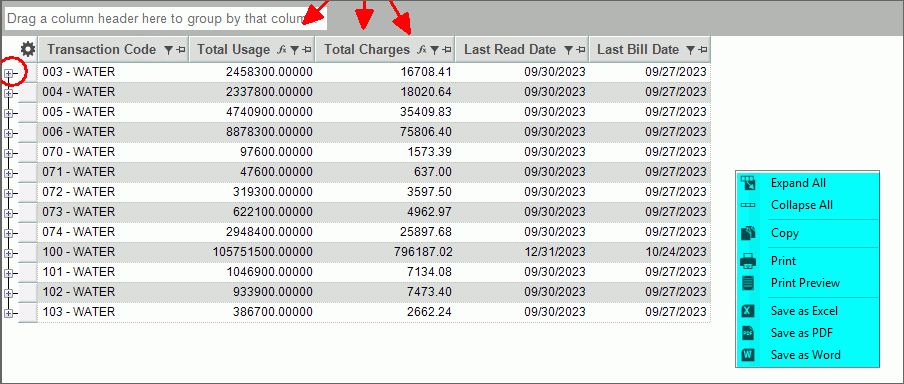
Task: Select row header of 004 - WATER row
Action: coord(28,92)
